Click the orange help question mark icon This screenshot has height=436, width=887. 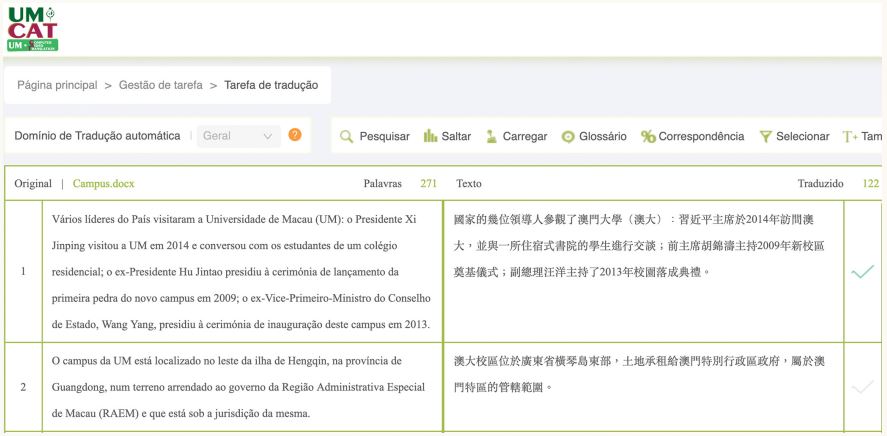295,135
